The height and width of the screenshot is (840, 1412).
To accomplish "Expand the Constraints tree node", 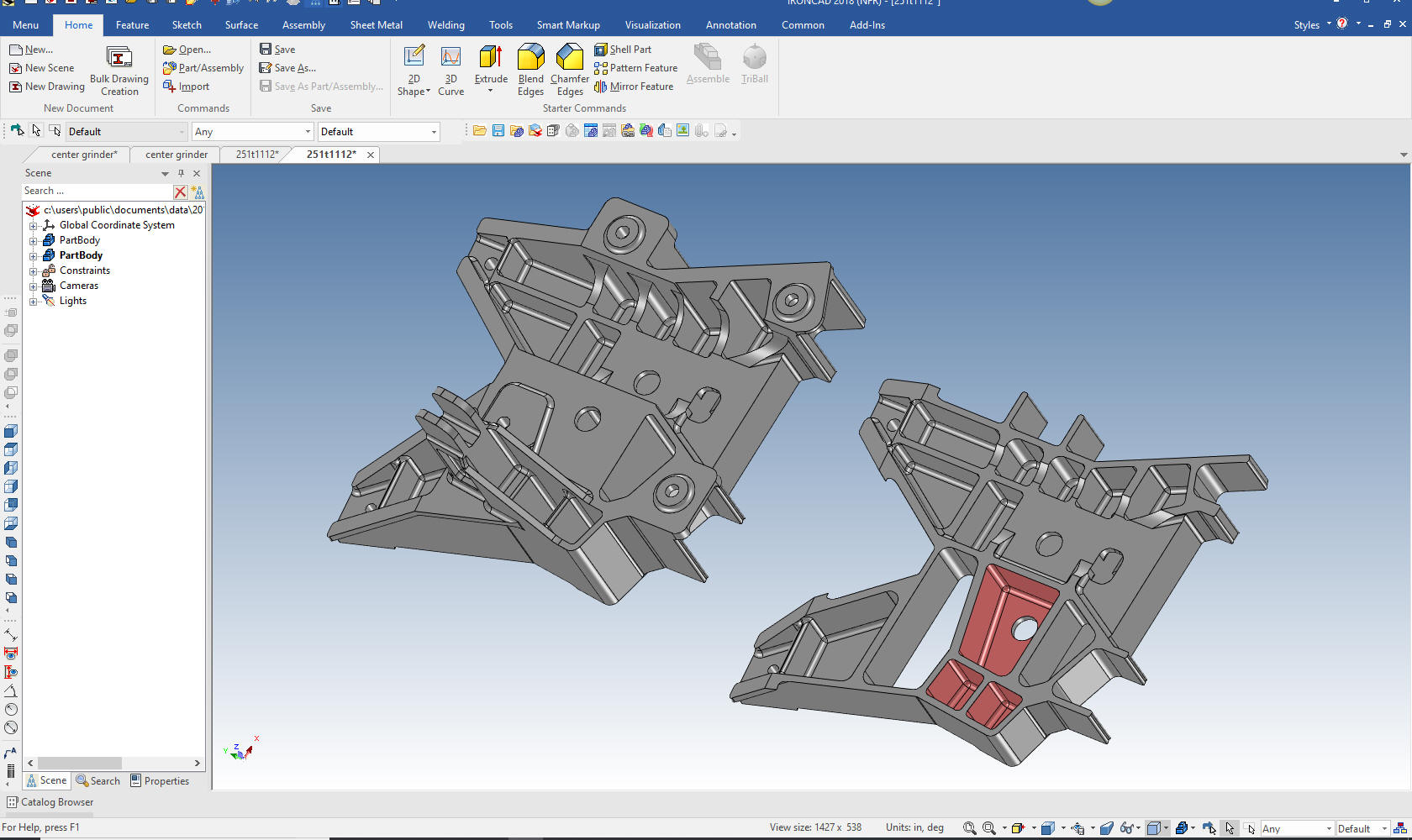I will click(34, 271).
